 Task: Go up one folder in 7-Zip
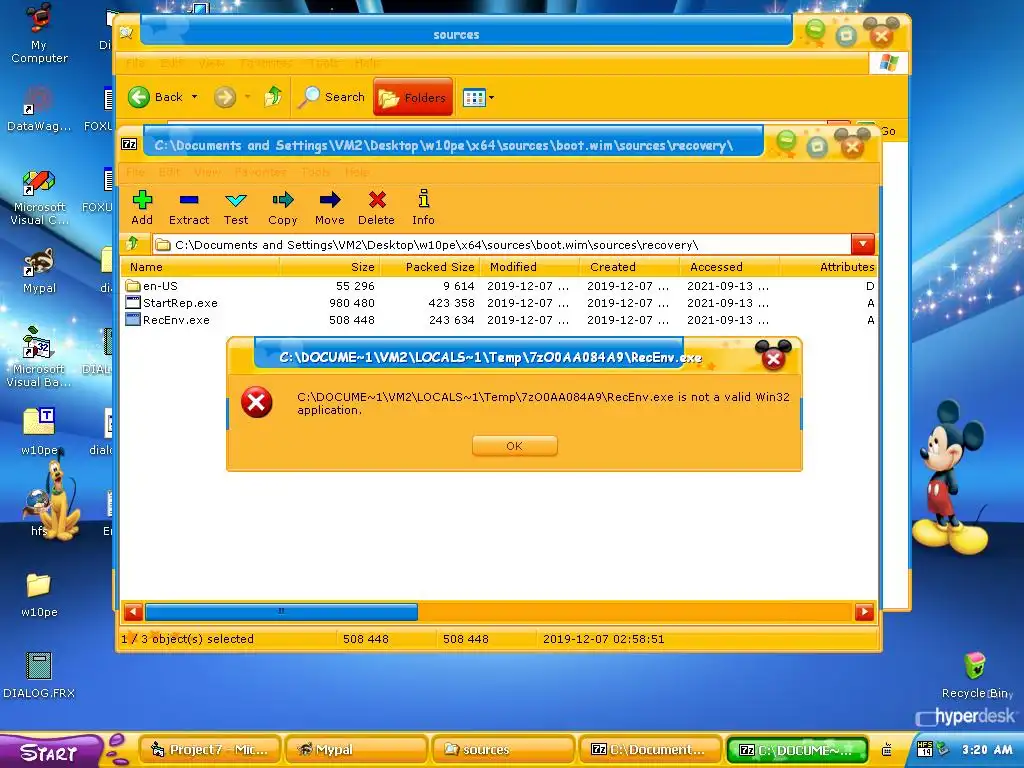pos(133,244)
